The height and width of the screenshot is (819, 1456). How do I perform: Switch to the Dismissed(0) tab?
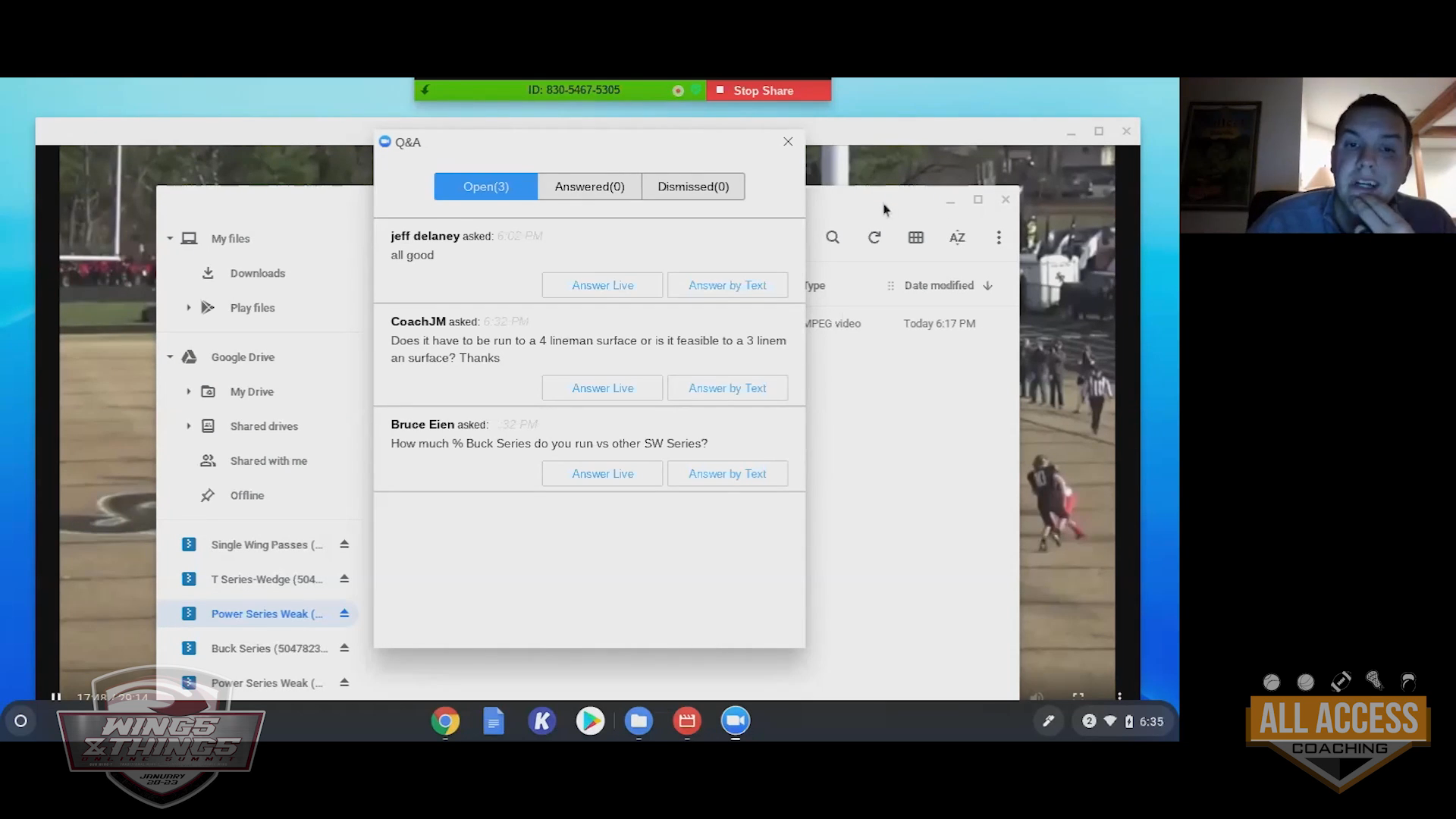(x=693, y=187)
